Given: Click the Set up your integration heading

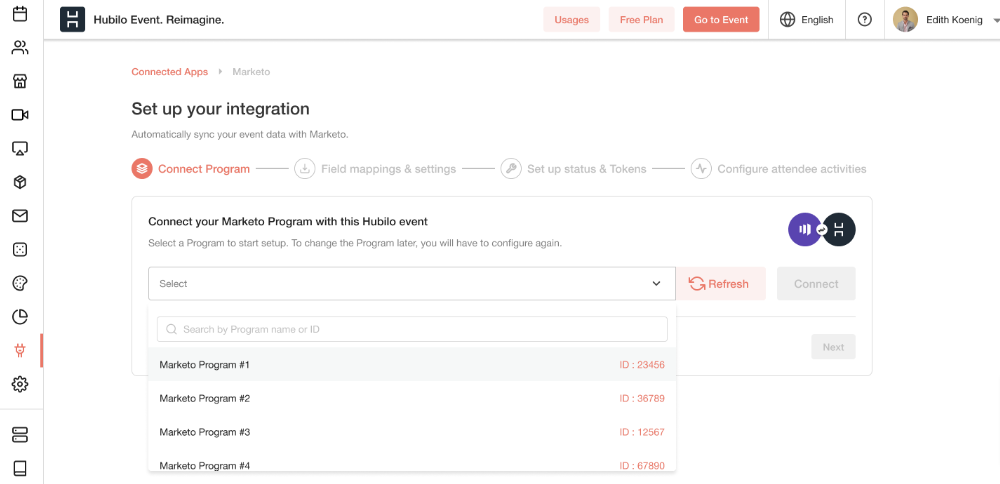Looking at the screenshot, I should (x=221, y=109).
